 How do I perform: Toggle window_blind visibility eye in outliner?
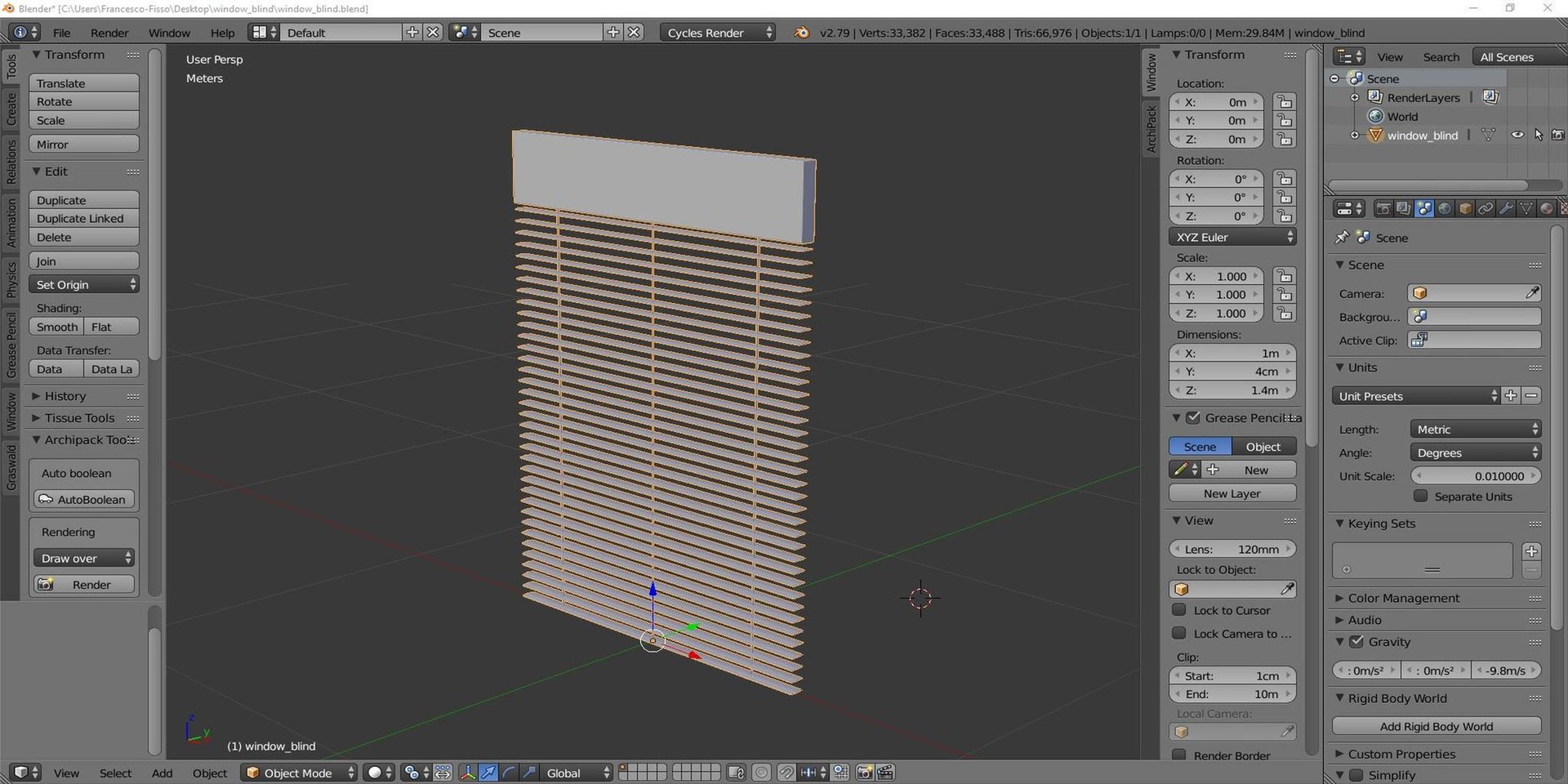(1517, 136)
